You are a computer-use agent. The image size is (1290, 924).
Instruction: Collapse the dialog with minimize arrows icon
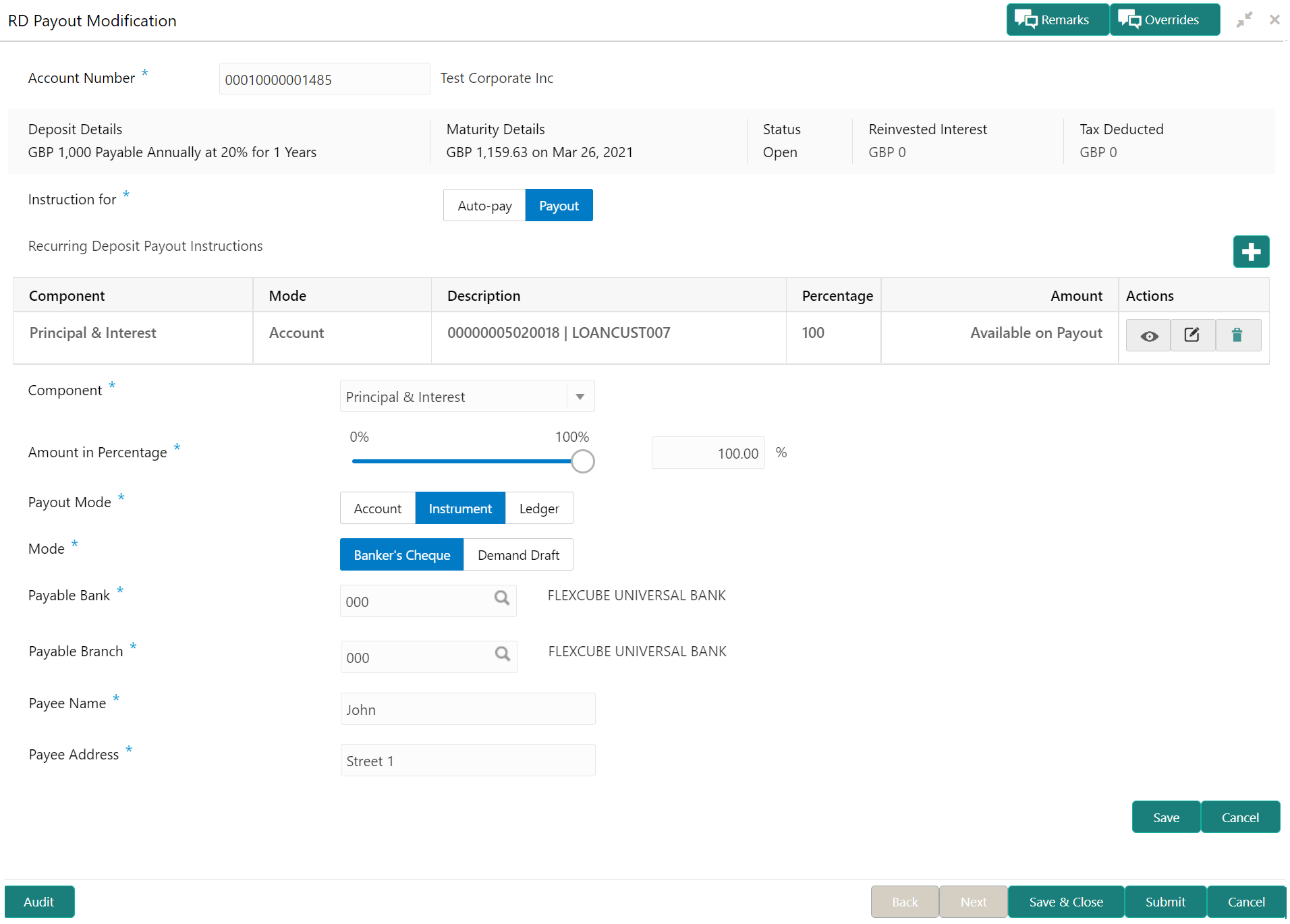tap(1244, 20)
